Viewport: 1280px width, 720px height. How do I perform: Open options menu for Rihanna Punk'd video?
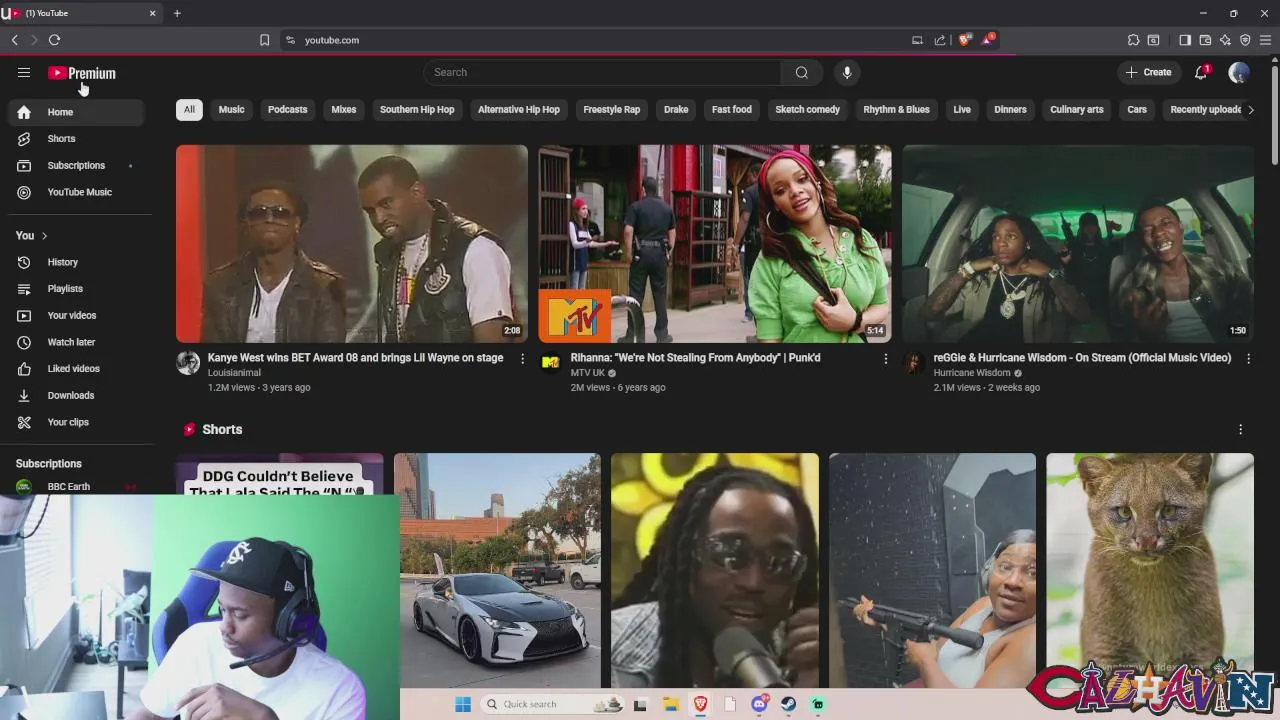click(x=885, y=358)
